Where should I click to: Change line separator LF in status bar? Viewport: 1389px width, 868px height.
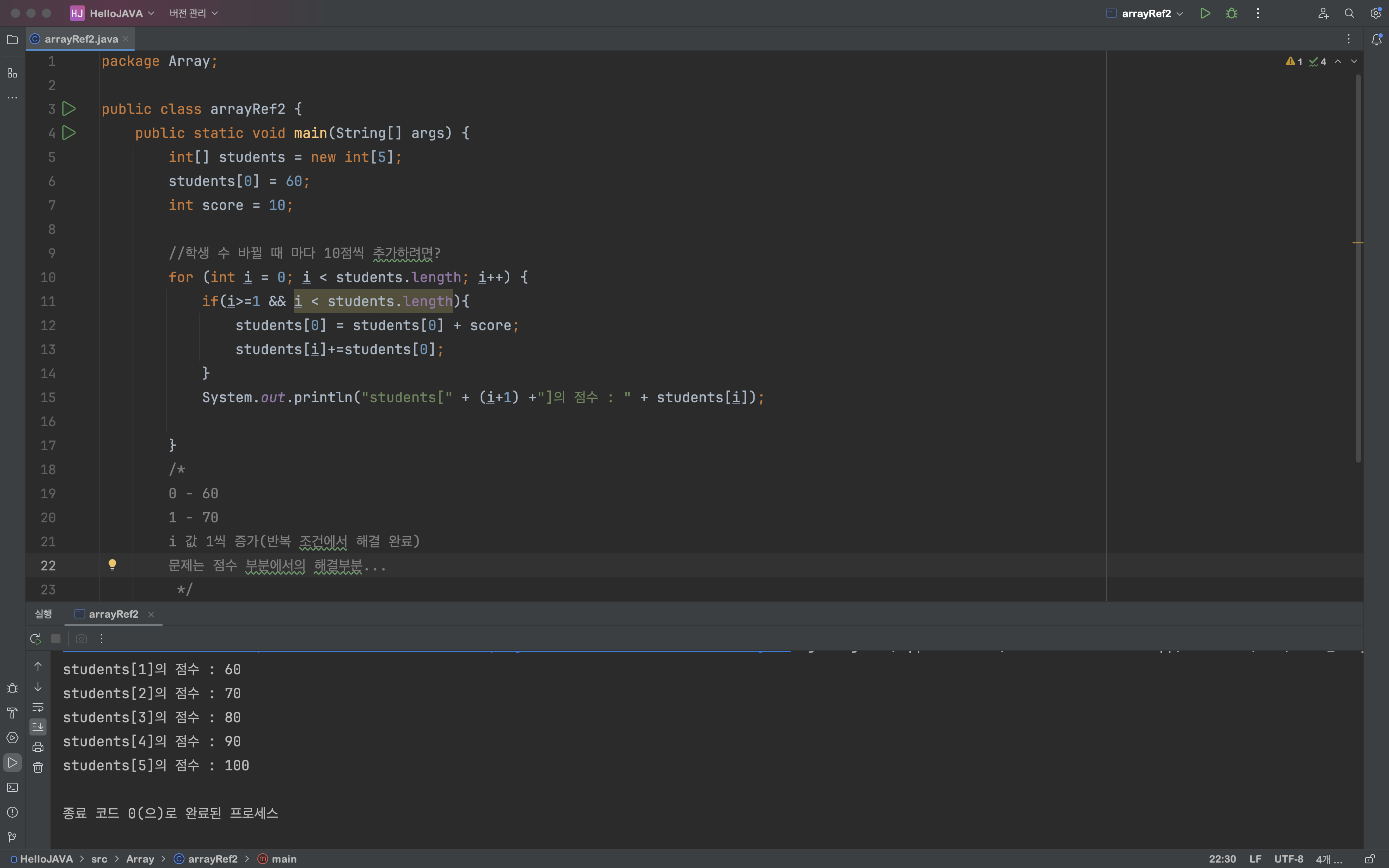[x=1255, y=859]
